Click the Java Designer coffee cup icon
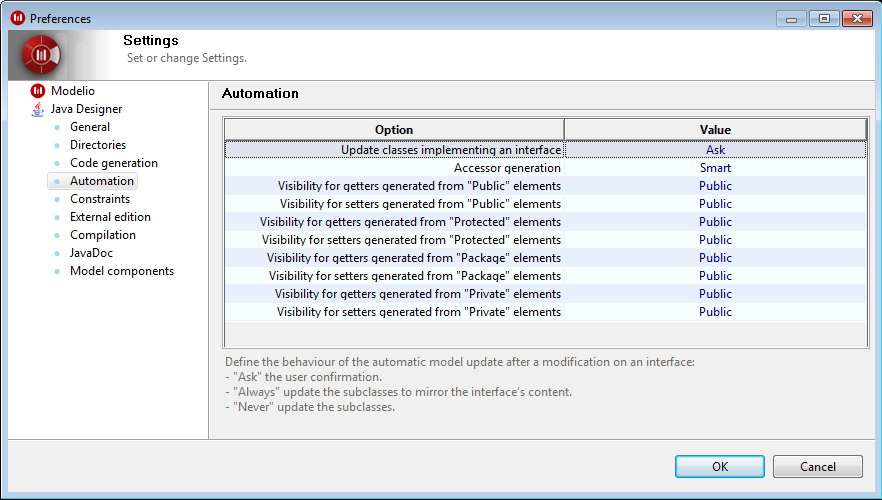The image size is (882, 500). tap(38, 109)
